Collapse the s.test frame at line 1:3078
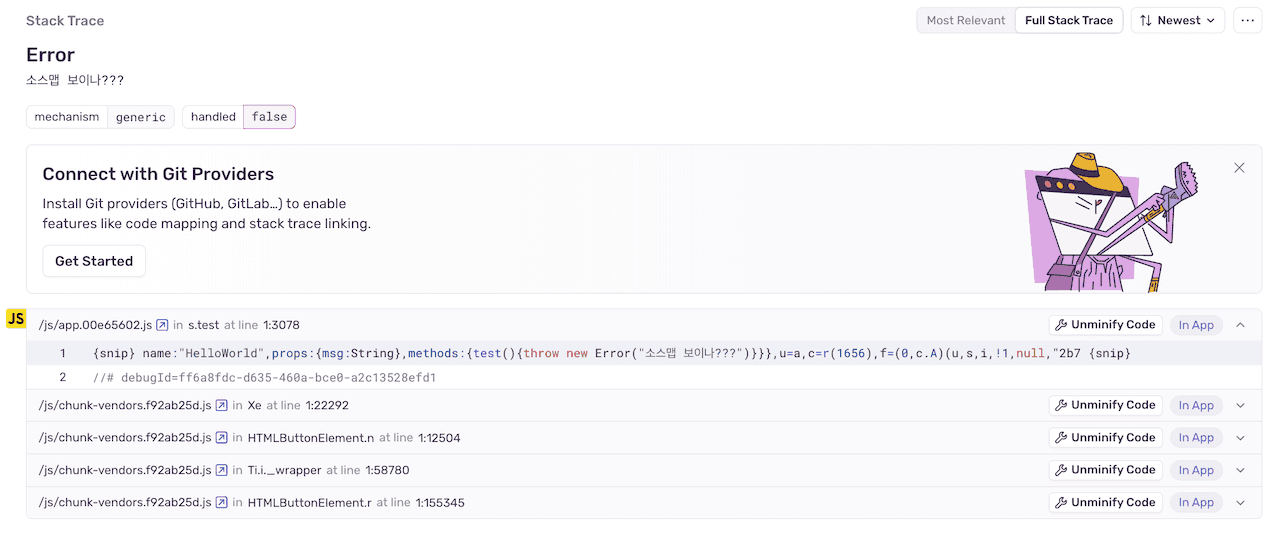1280x534 pixels. pos(1240,325)
